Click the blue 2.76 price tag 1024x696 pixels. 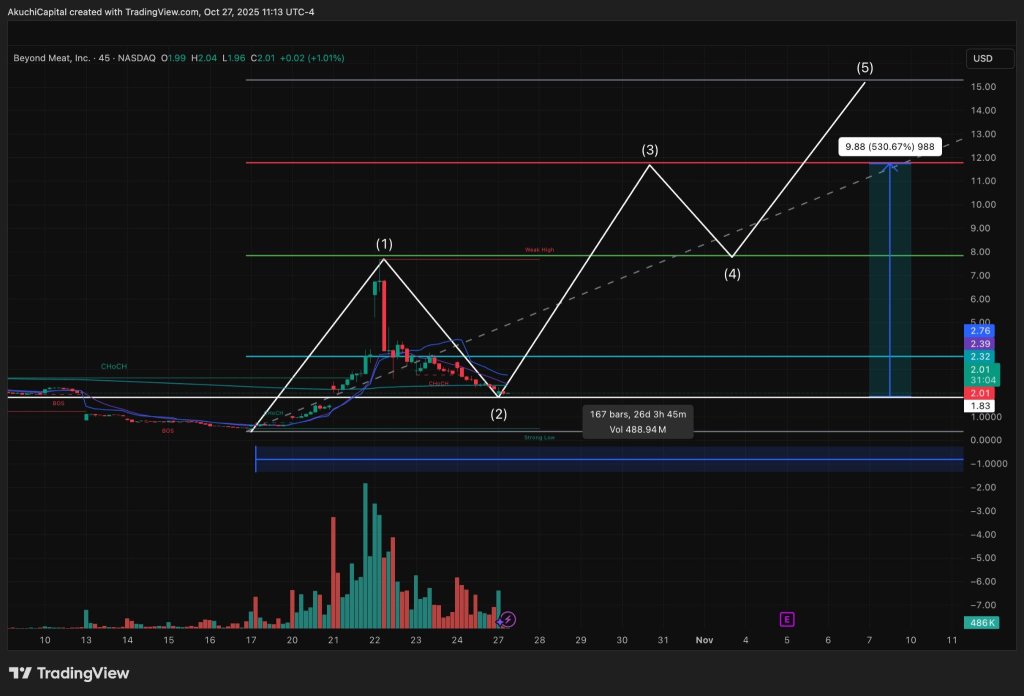click(978, 330)
